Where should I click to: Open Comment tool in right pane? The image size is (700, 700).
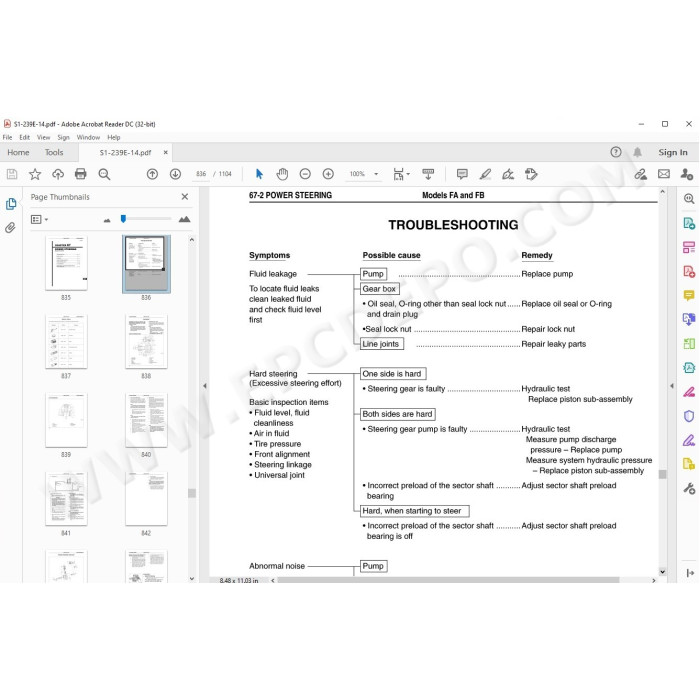(x=689, y=296)
